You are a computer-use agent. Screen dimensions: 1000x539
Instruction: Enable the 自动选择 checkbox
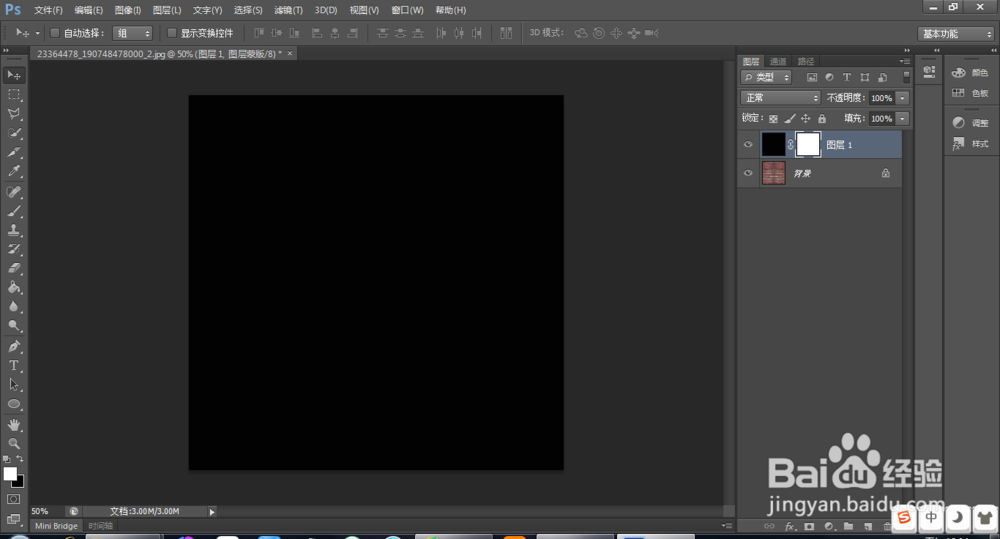tap(55, 33)
